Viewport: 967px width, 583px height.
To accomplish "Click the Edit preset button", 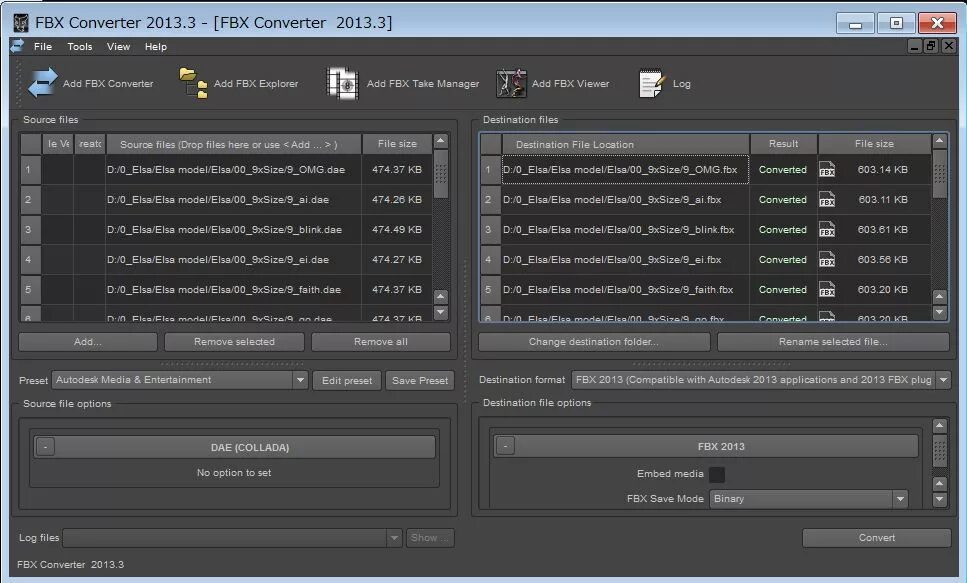I will coord(347,381).
